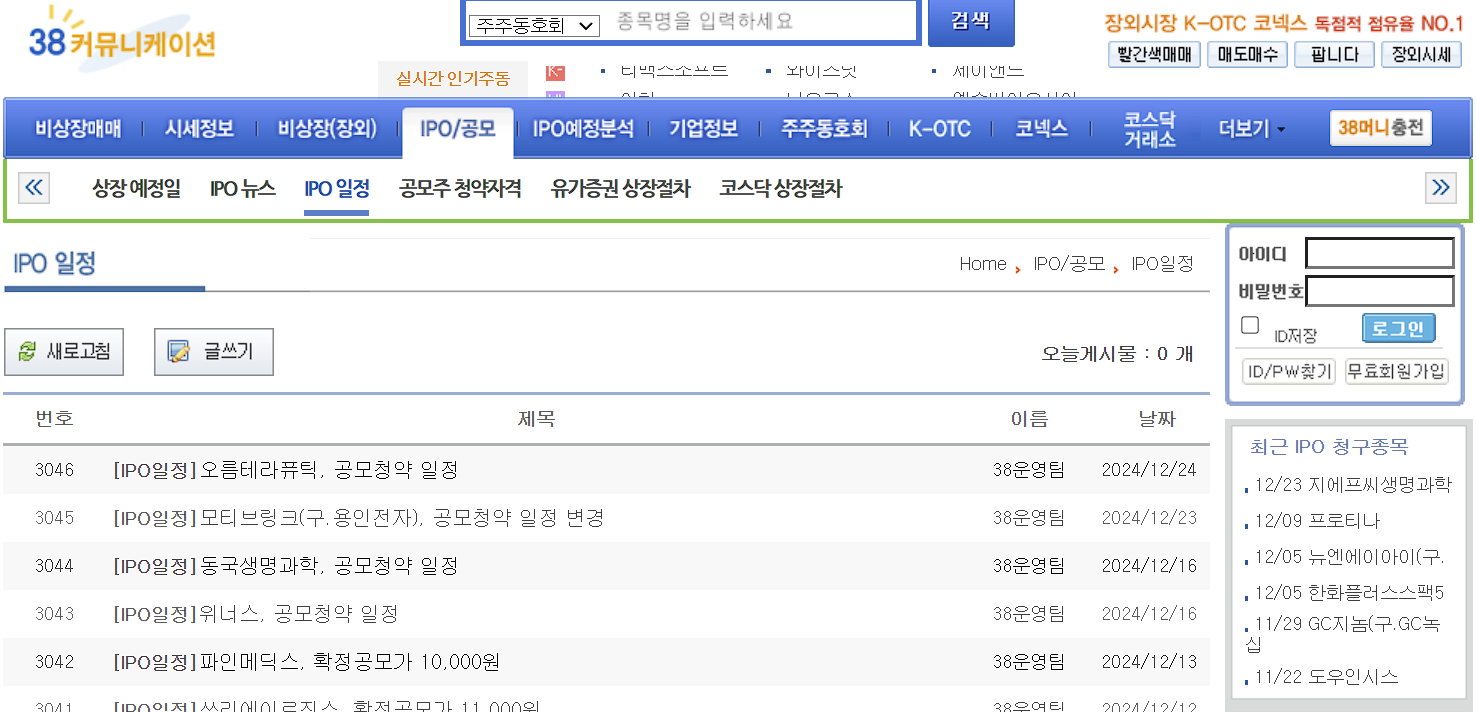This screenshot has height=712, width=1476.
Task: Click the red K- badge near 티맥스소프트
Action: (556, 72)
